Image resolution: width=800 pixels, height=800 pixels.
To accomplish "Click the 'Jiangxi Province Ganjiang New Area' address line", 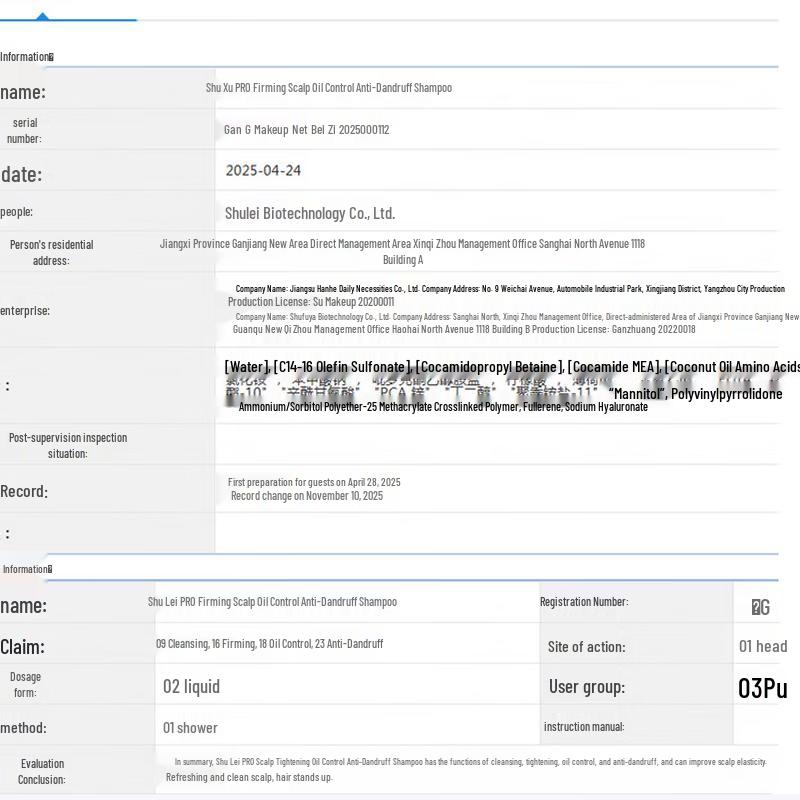I will click(402, 244).
